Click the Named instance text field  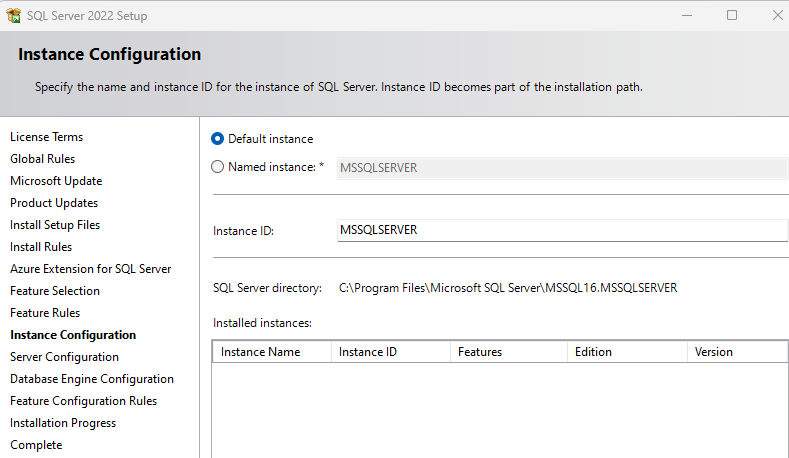click(563, 168)
